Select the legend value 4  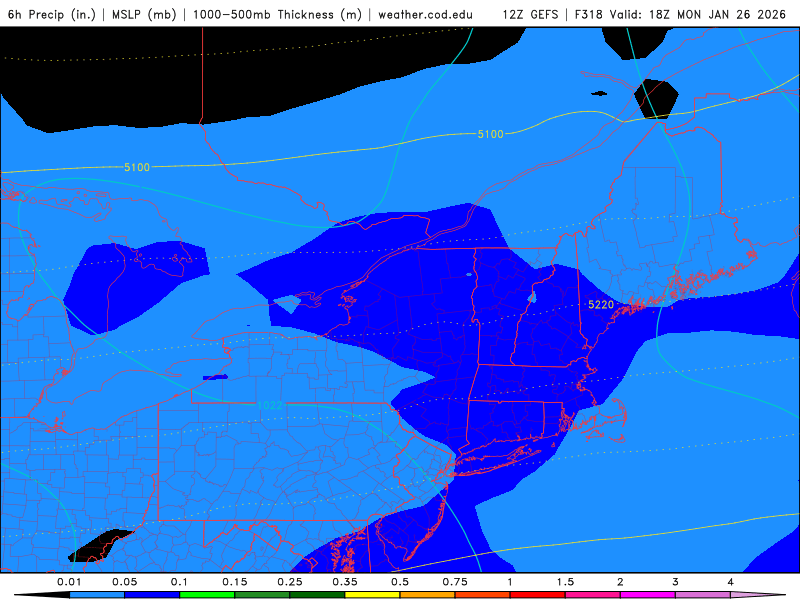(731, 582)
